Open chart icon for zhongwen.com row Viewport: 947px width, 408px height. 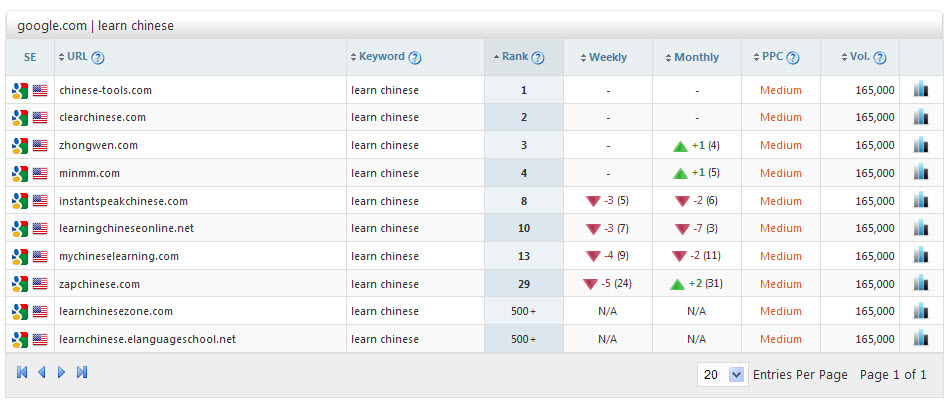pos(920,145)
